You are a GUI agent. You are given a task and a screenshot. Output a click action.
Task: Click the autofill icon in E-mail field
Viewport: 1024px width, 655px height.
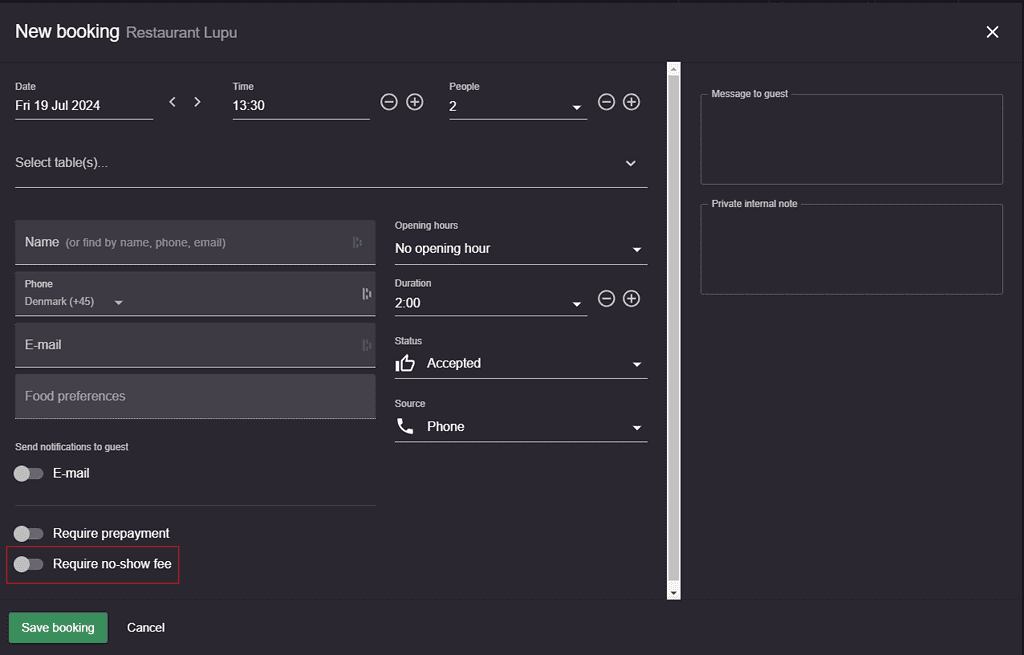point(366,345)
